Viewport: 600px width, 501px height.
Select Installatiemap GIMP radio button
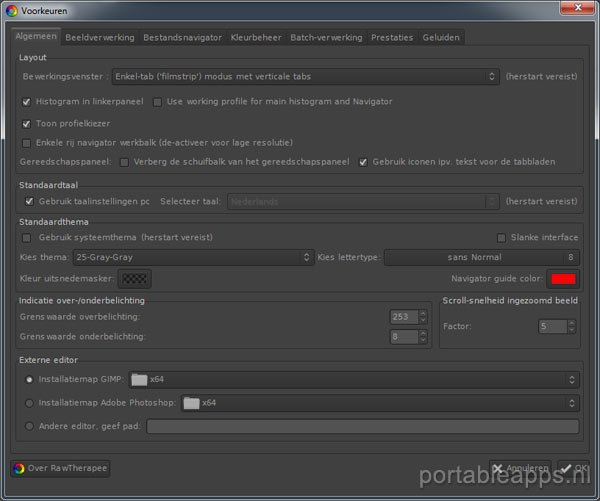[x=29, y=380]
